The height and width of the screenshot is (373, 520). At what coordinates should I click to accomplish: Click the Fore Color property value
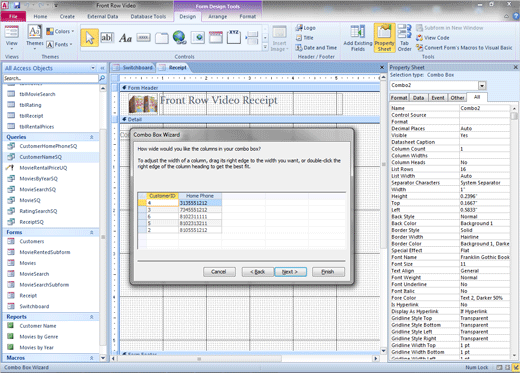point(485,298)
